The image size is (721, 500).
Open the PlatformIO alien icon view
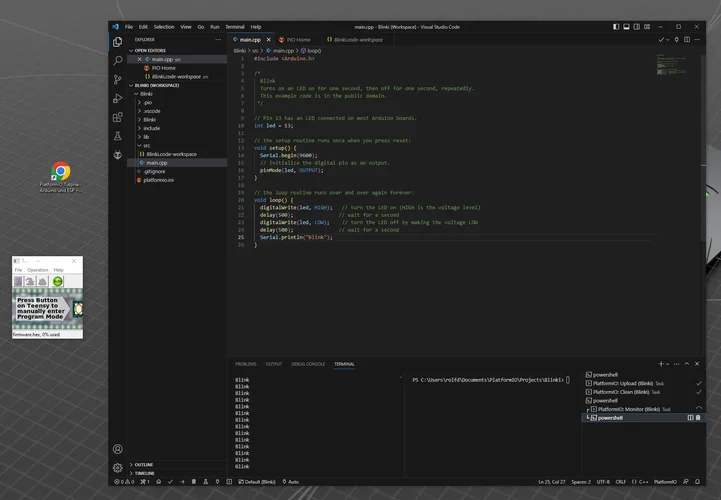coord(117,155)
